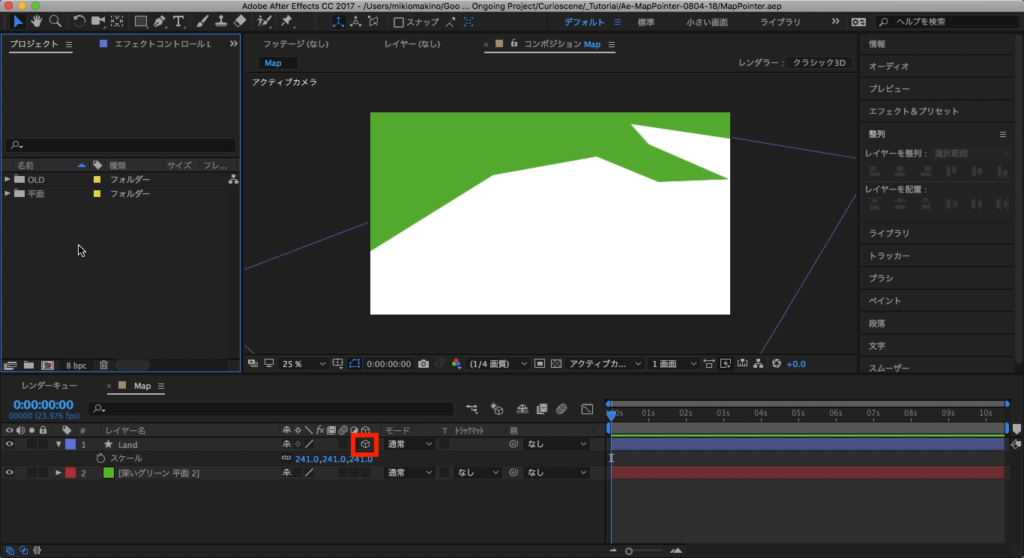Expand the OLD folder in Project panel
The image size is (1024, 558).
coord(8,180)
